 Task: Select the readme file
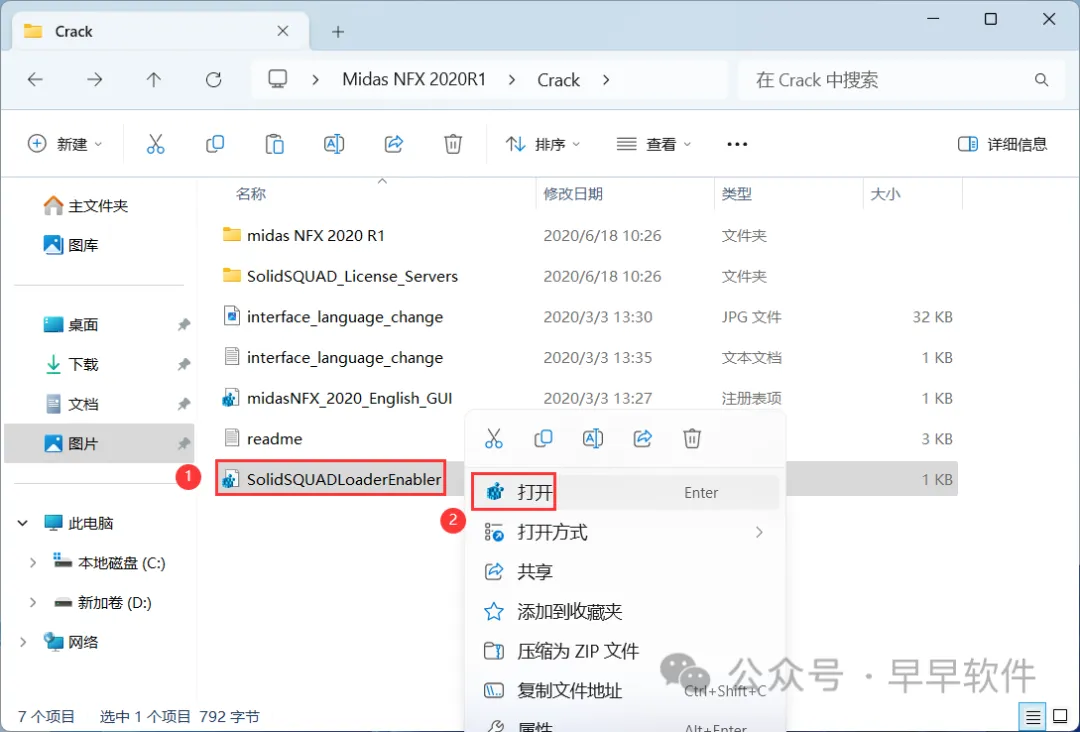(274, 439)
